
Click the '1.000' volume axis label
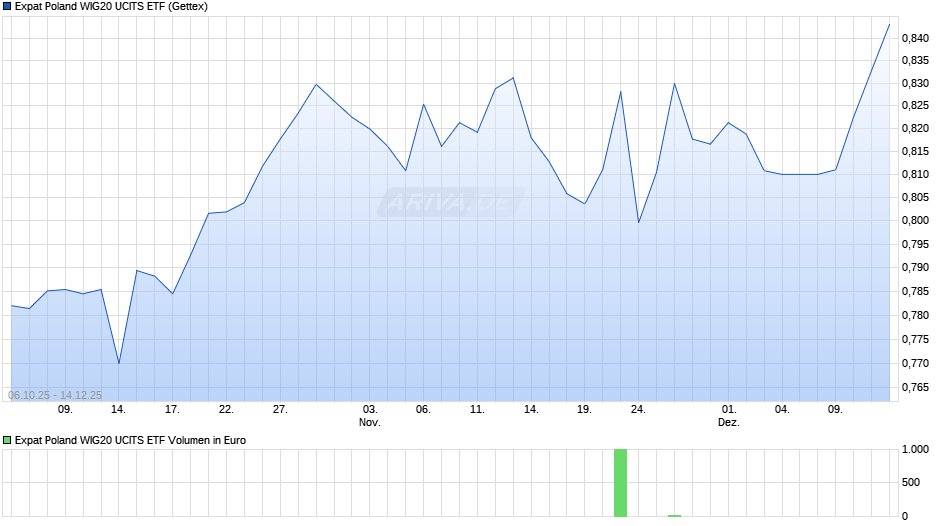click(915, 450)
